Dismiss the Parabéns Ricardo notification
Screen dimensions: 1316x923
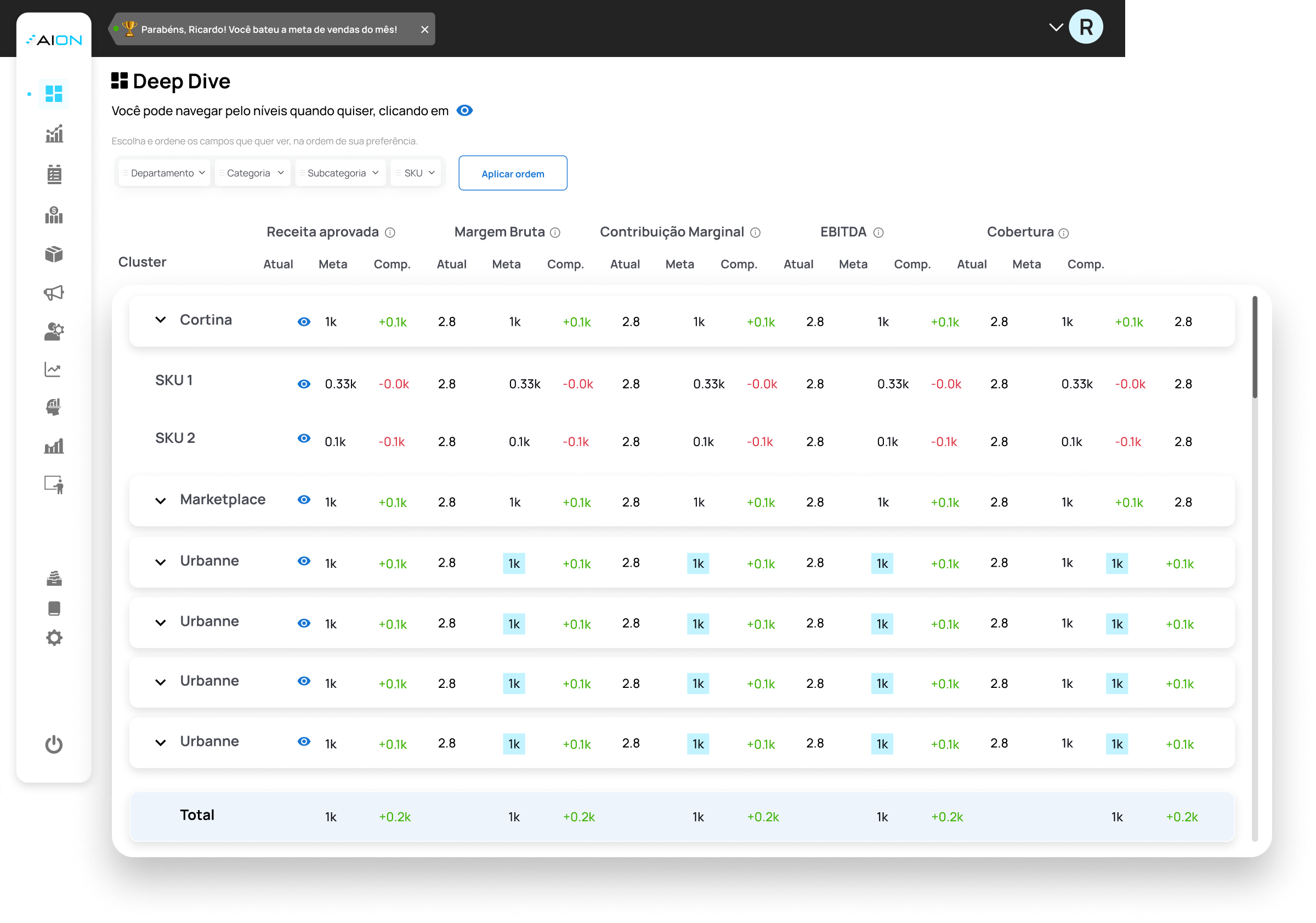pos(424,29)
